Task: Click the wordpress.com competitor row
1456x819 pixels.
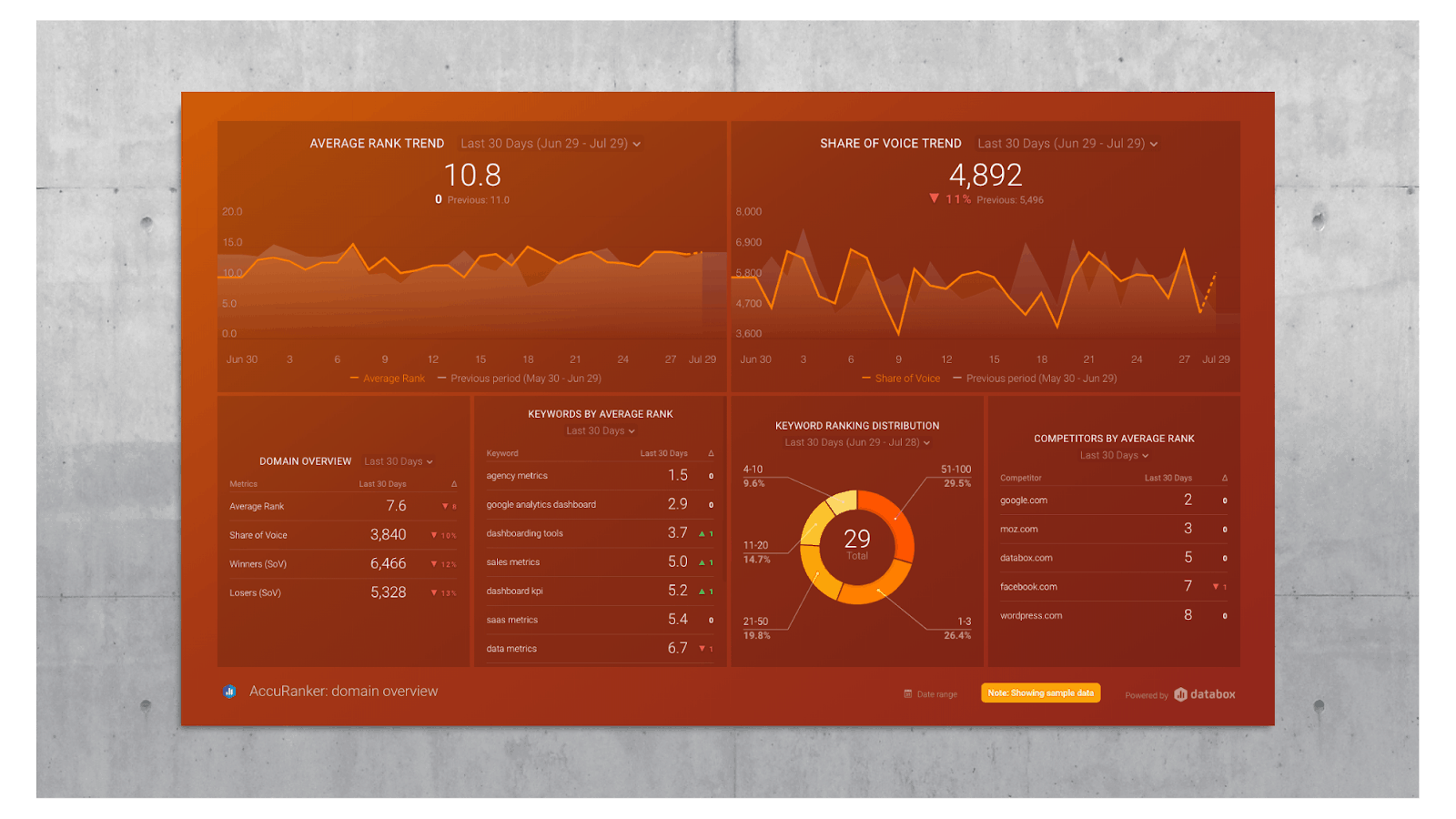Action: (1114, 616)
